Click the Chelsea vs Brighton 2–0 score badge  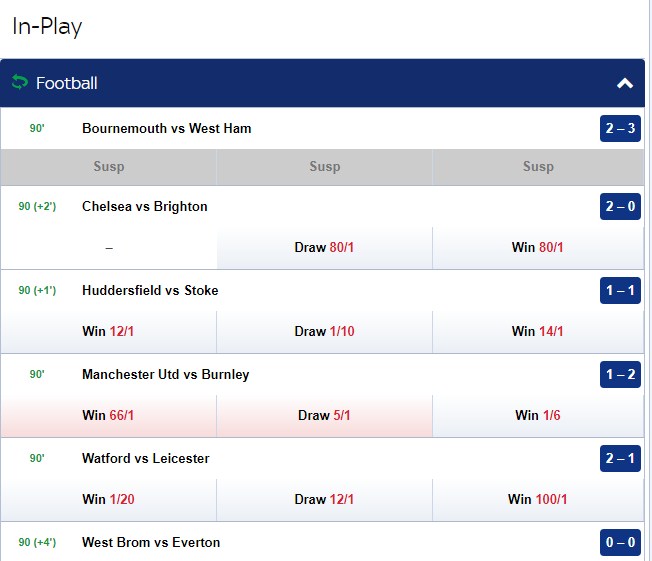tap(620, 207)
